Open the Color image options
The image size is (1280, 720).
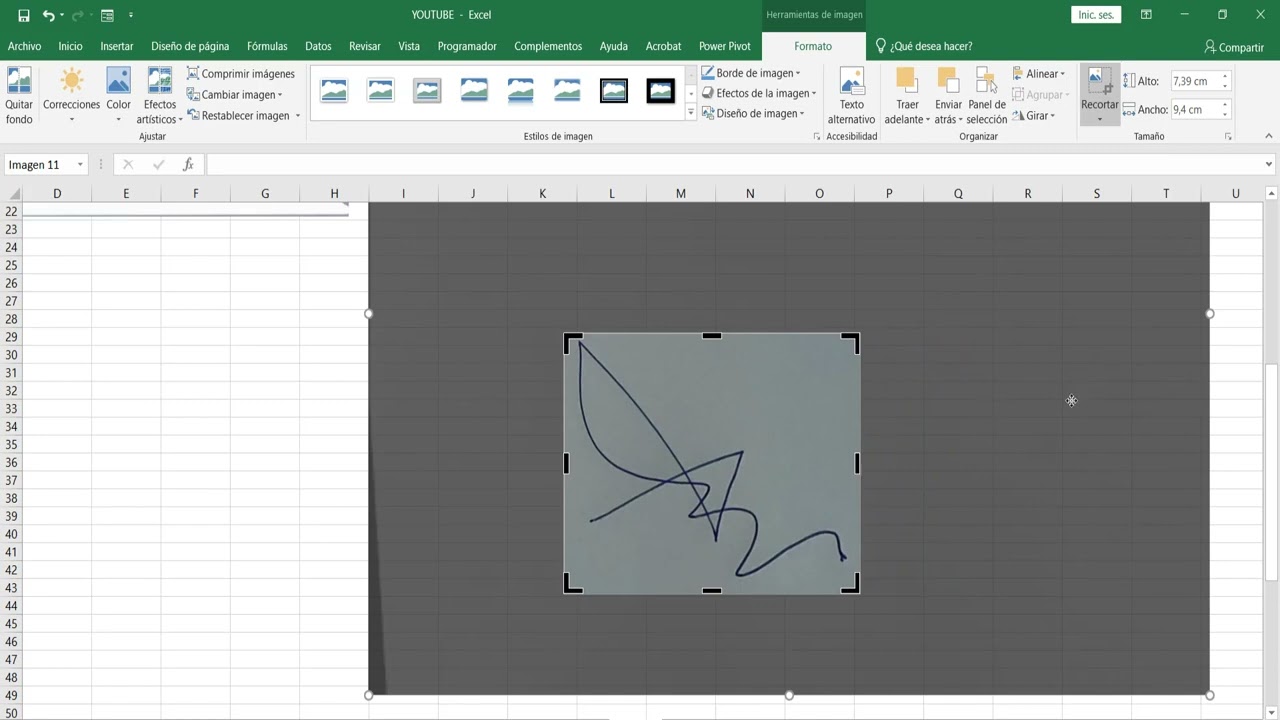(x=118, y=96)
